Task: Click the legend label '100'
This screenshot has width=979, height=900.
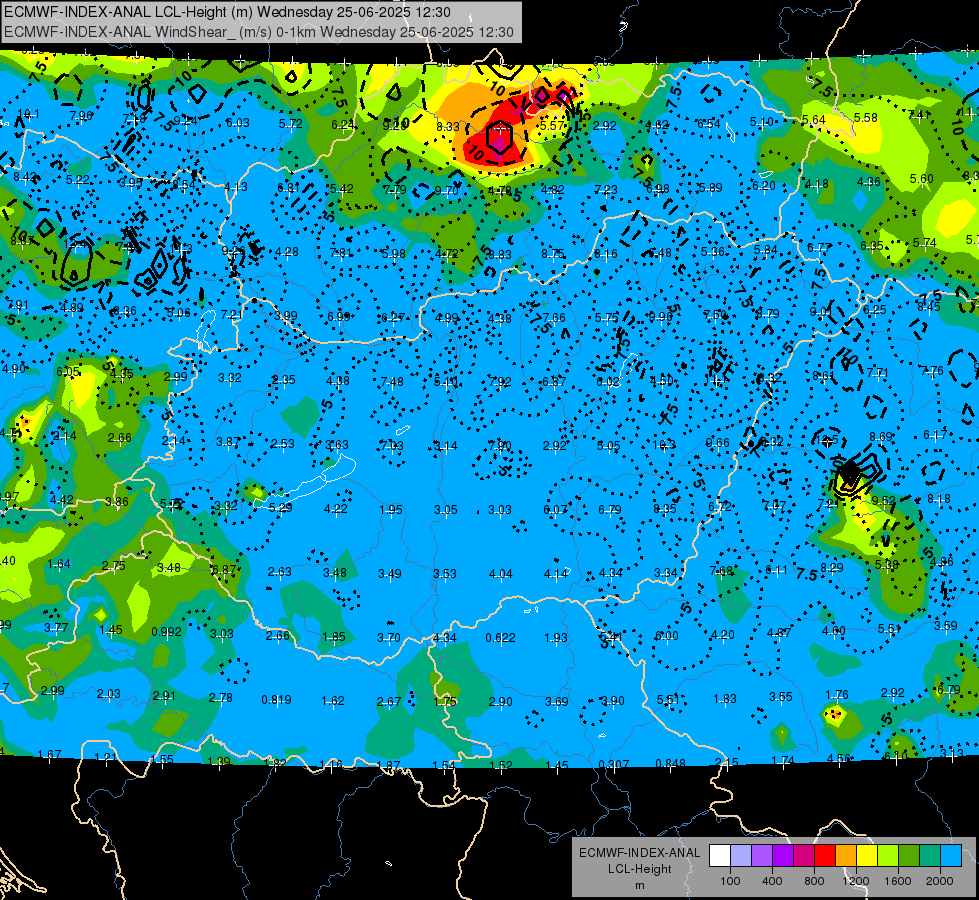Action: [x=730, y=881]
